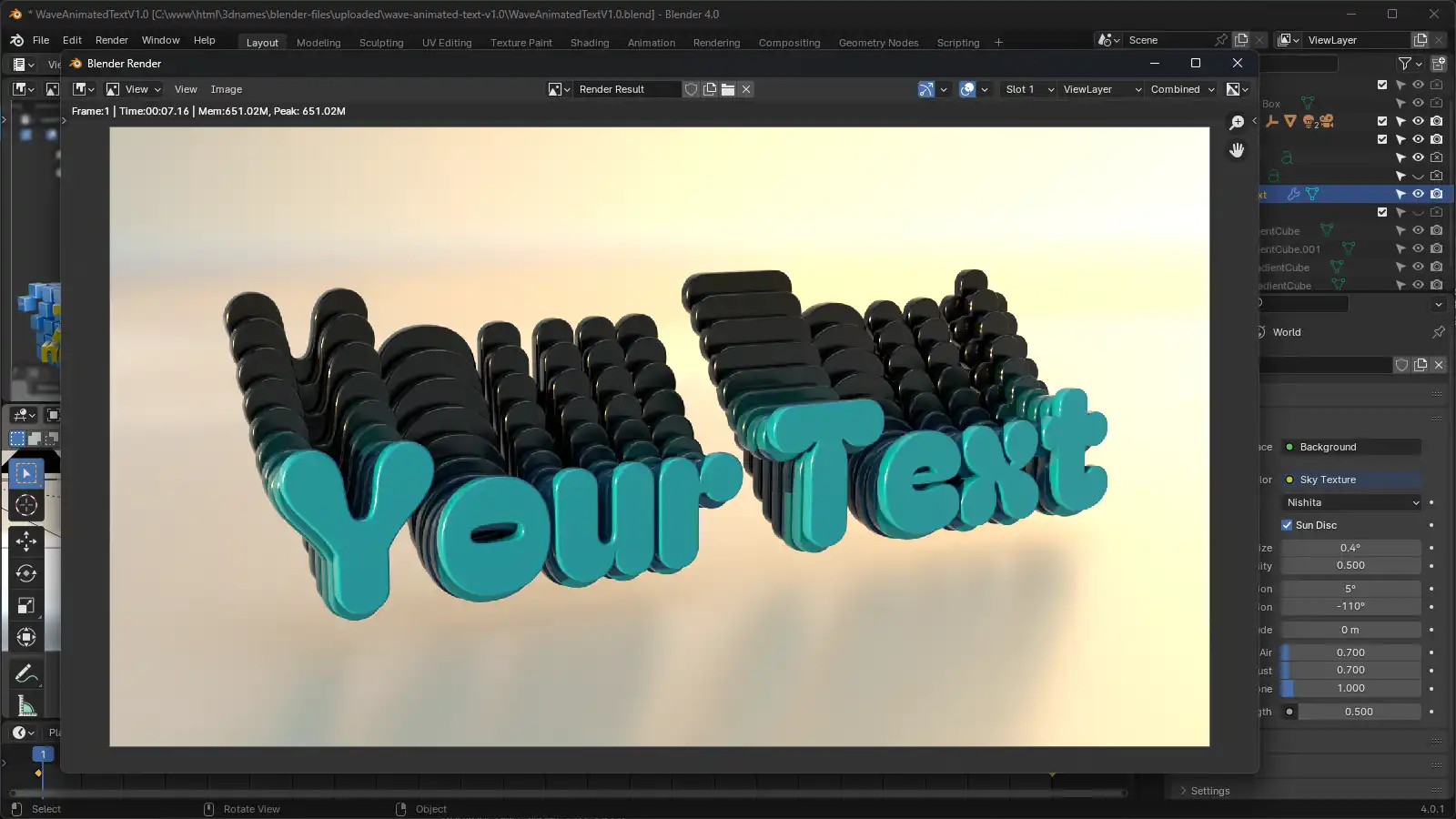Viewport: 1456px width, 819px height.
Task: Click the World pin icon in properties
Action: pyautogui.click(x=1439, y=332)
